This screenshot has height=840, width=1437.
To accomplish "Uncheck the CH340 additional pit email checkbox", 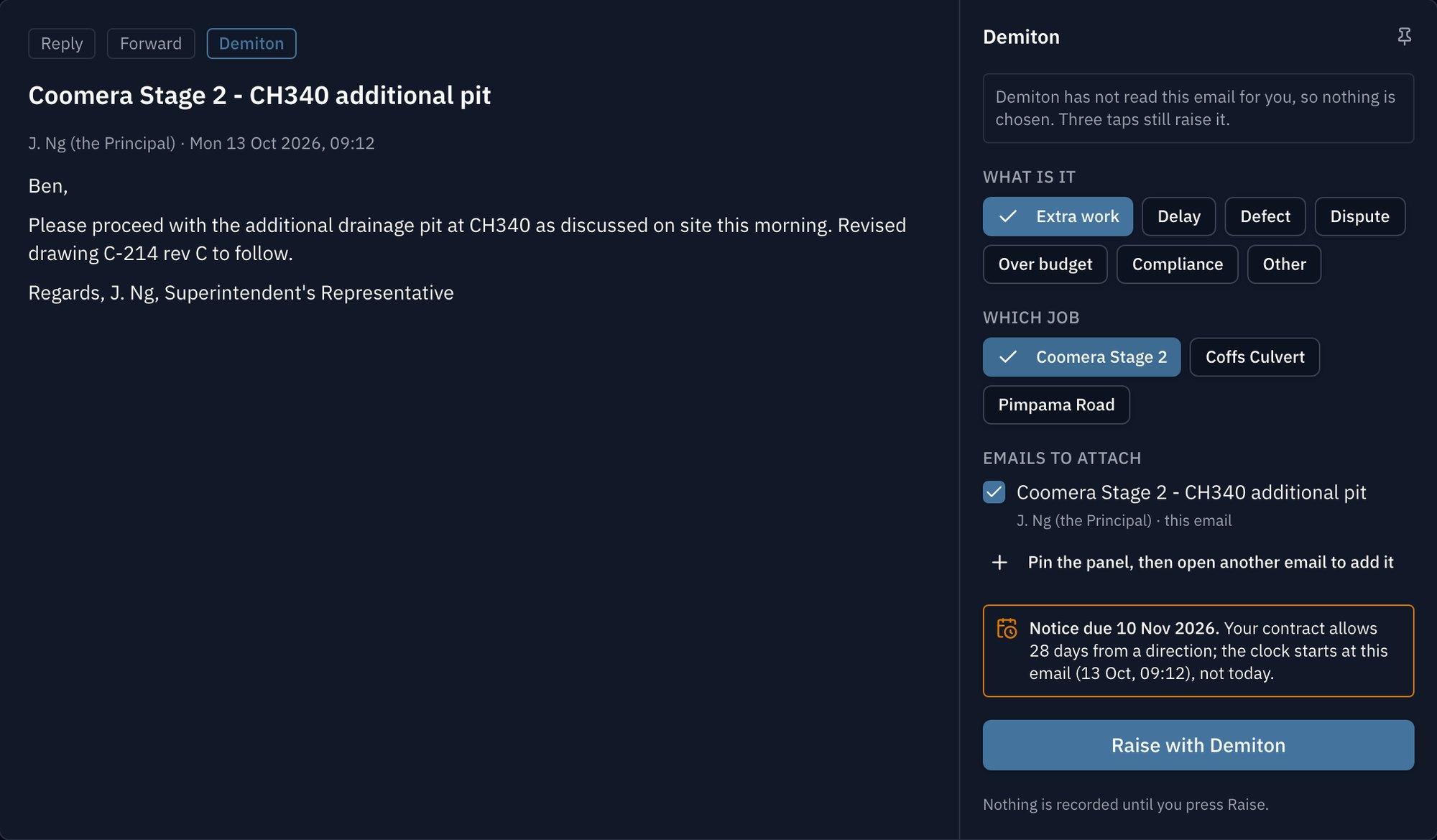I will 994,492.
